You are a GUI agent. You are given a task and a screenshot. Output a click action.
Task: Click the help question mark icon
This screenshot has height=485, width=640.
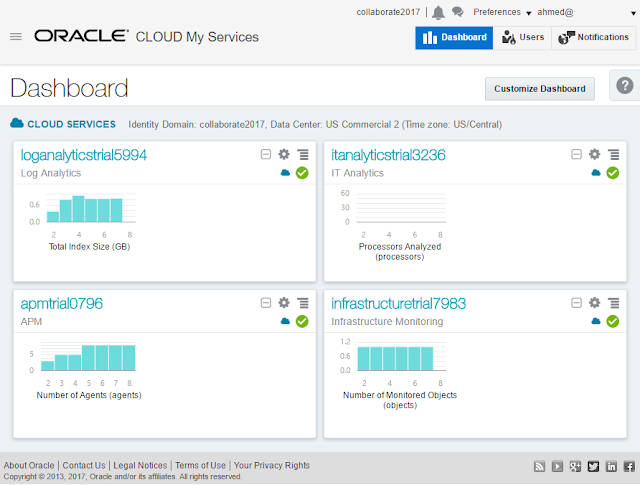point(625,87)
